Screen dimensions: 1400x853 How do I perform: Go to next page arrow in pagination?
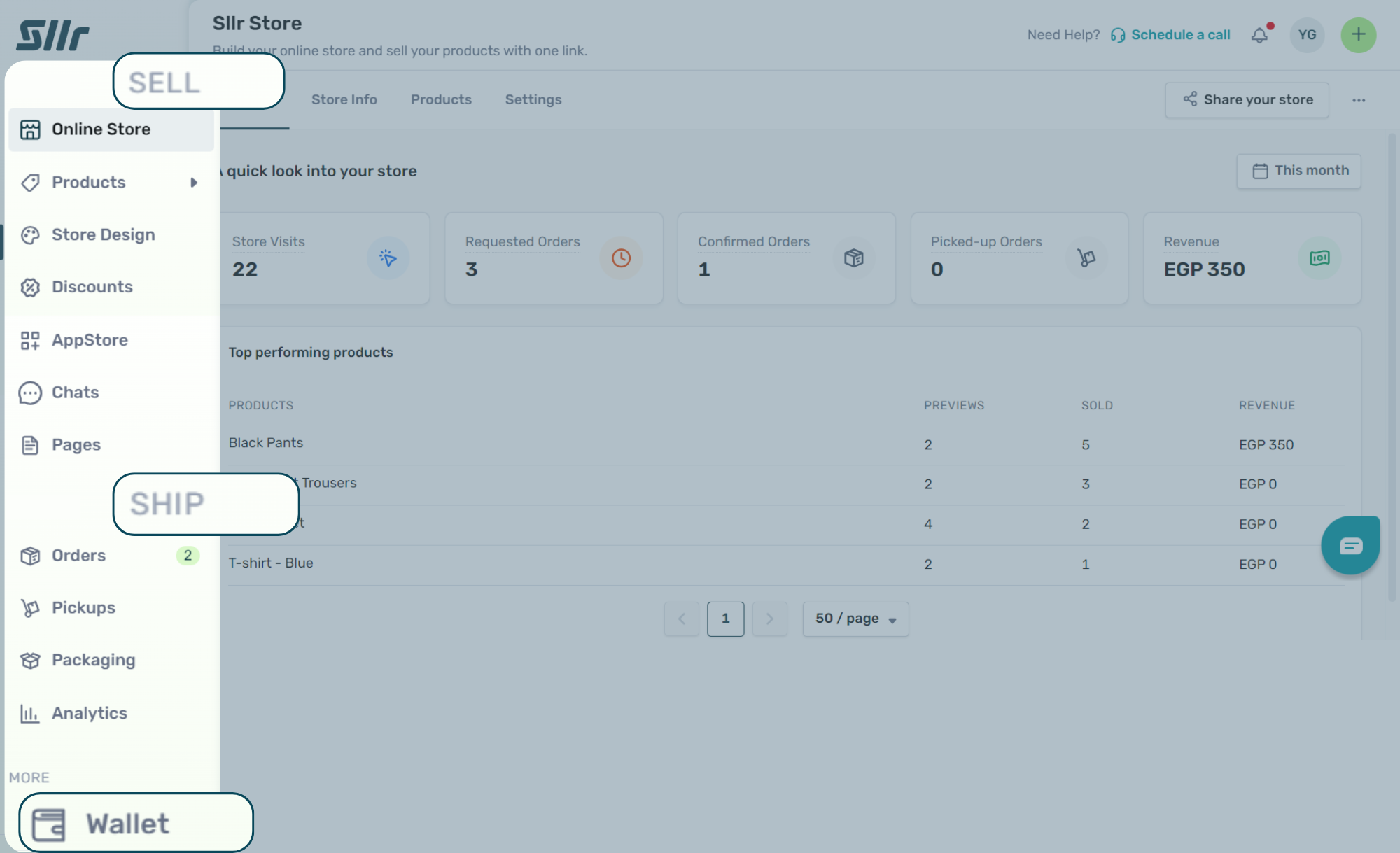769,619
